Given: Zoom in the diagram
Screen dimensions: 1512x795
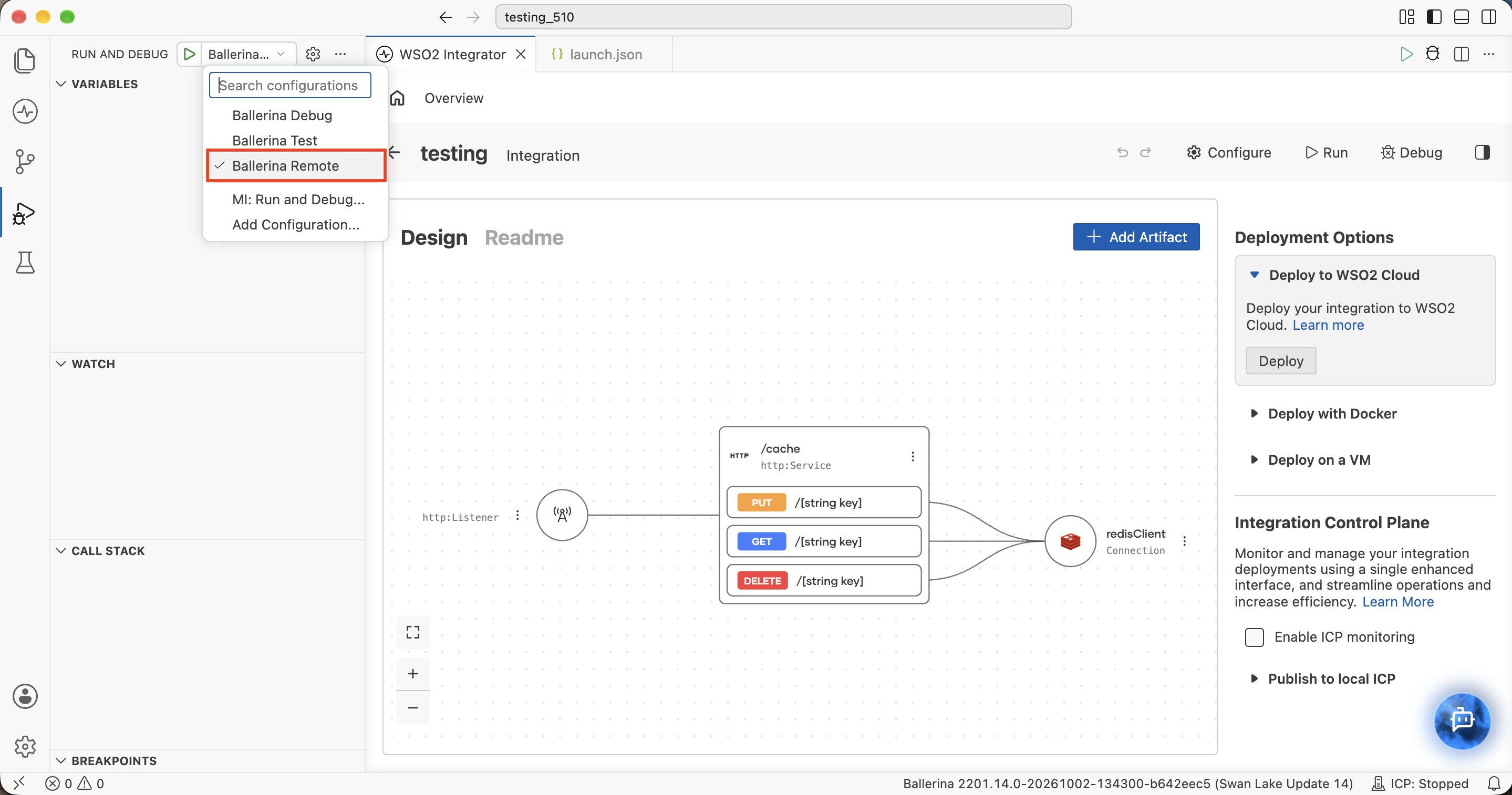Looking at the screenshot, I should point(412,674).
